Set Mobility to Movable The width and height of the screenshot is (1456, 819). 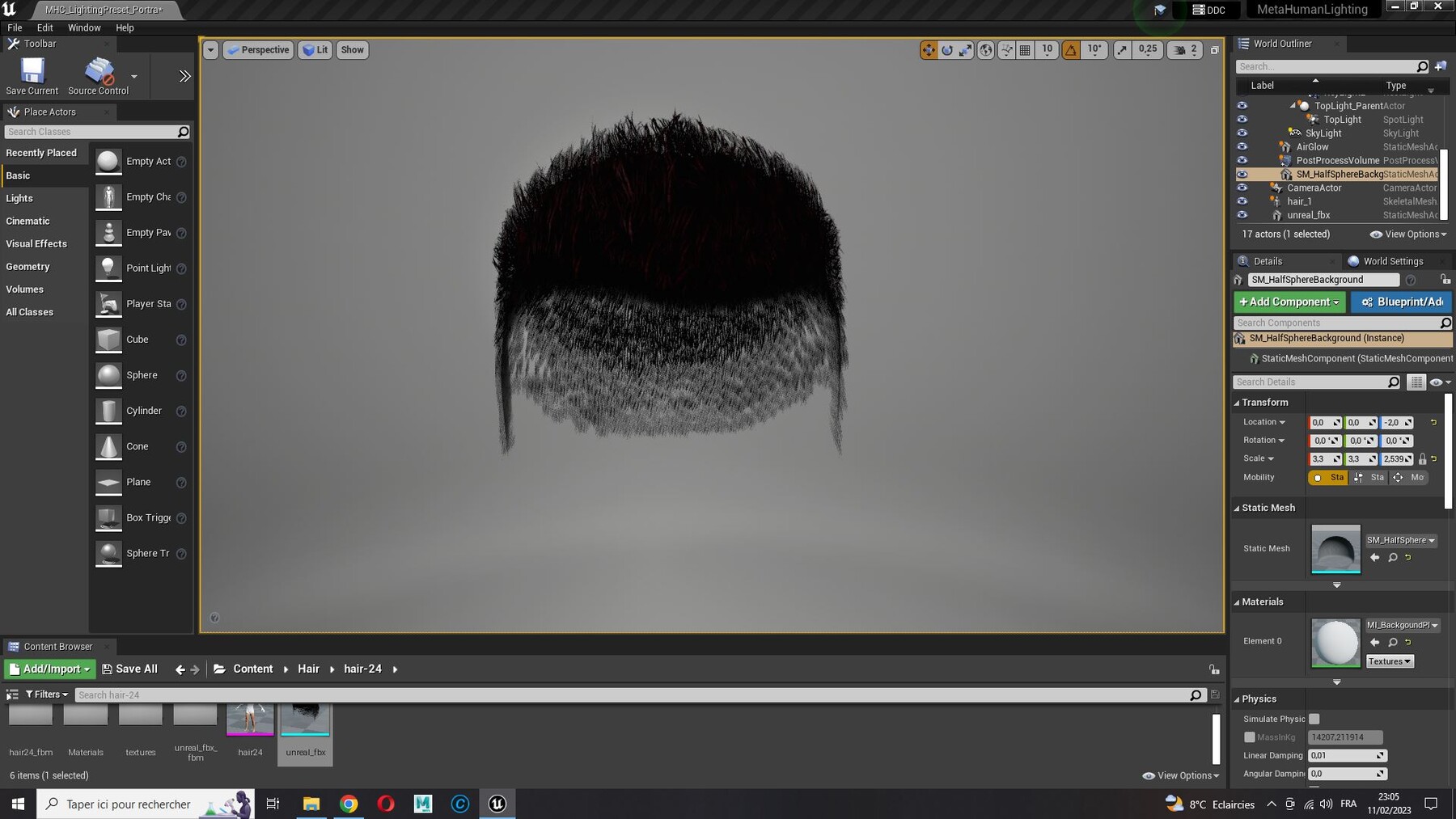(x=1409, y=478)
